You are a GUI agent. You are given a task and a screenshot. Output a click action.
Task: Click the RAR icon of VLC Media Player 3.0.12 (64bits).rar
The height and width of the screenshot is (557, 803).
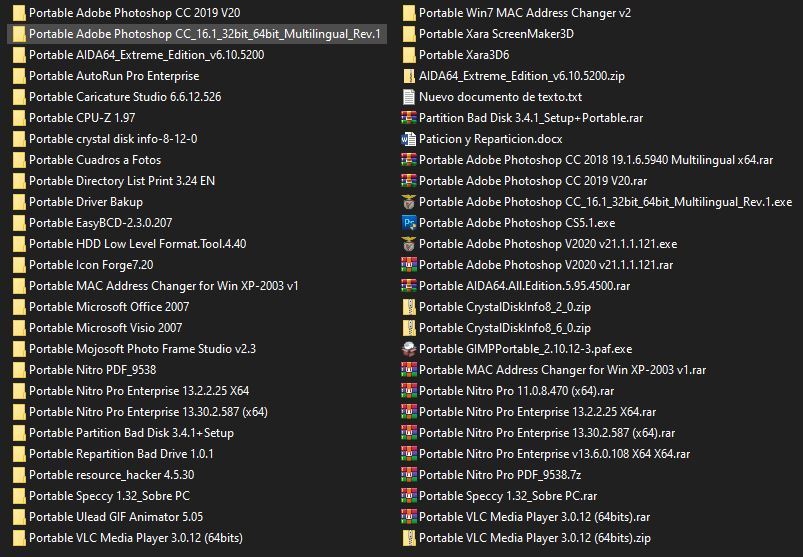tap(408, 517)
